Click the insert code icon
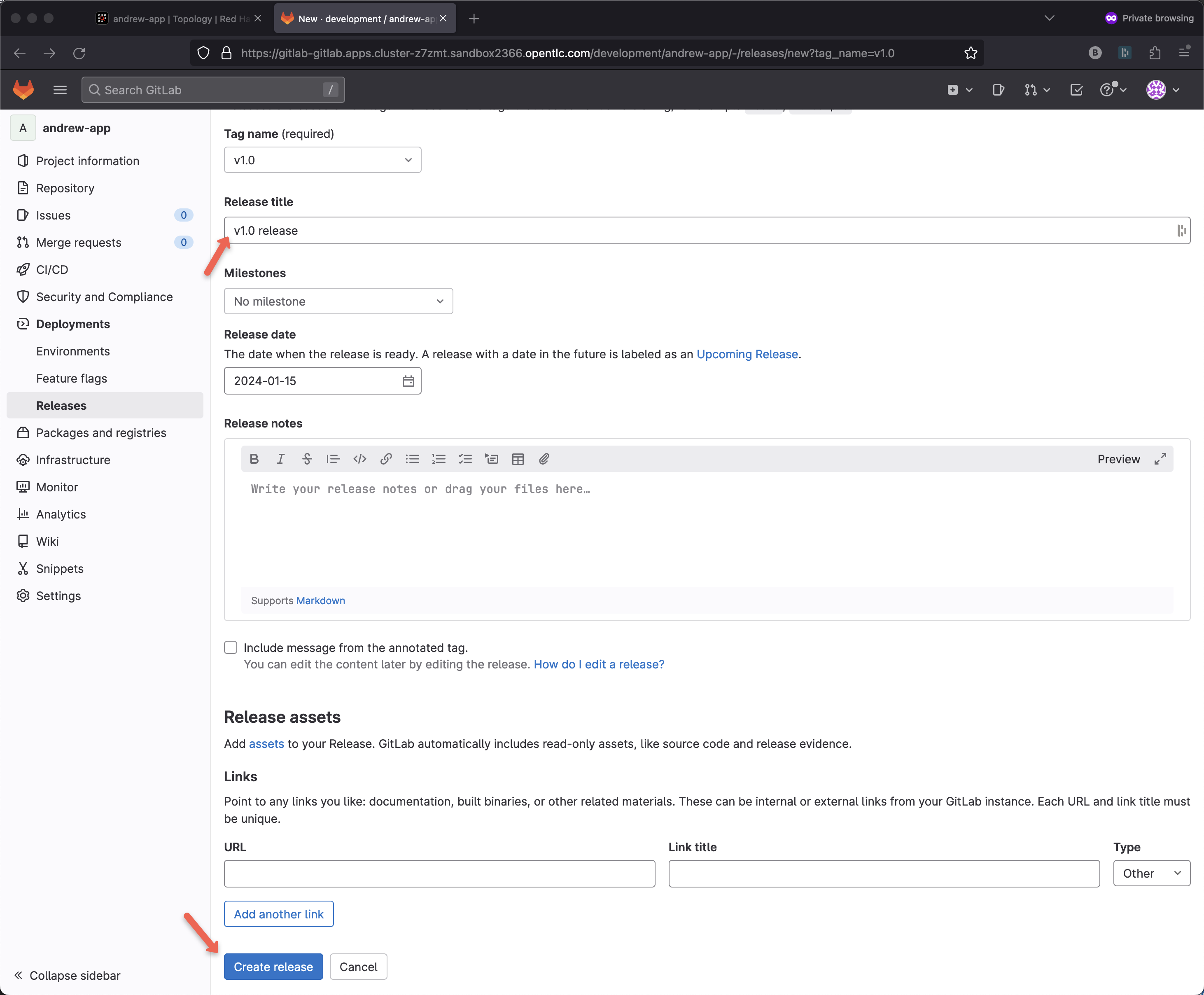Image resolution: width=1204 pixels, height=995 pixels. click(360, 459)
